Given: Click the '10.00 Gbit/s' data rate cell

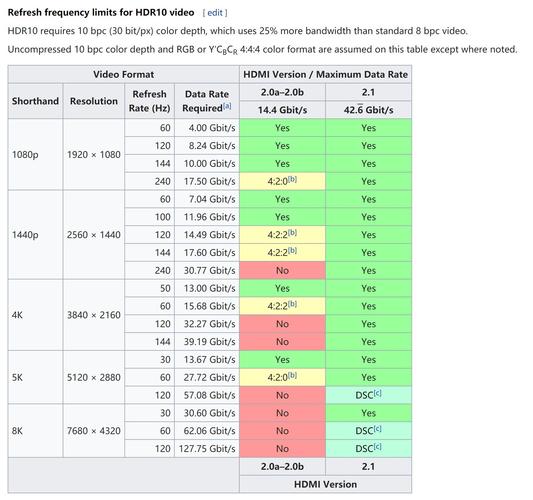Looking at the screenshot, I should (207, 163).
